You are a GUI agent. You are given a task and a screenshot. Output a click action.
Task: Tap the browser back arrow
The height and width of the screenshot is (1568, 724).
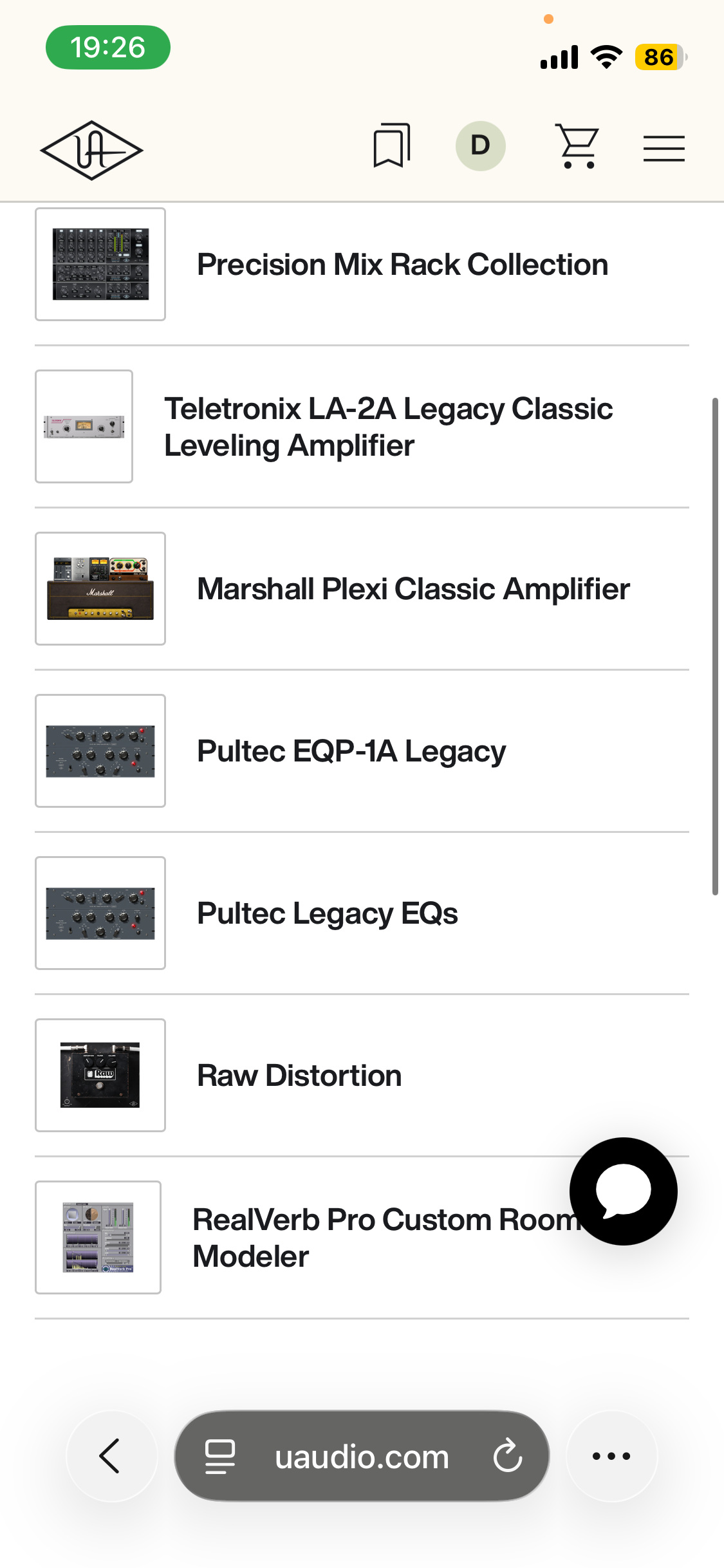(x=111, y=1456)
